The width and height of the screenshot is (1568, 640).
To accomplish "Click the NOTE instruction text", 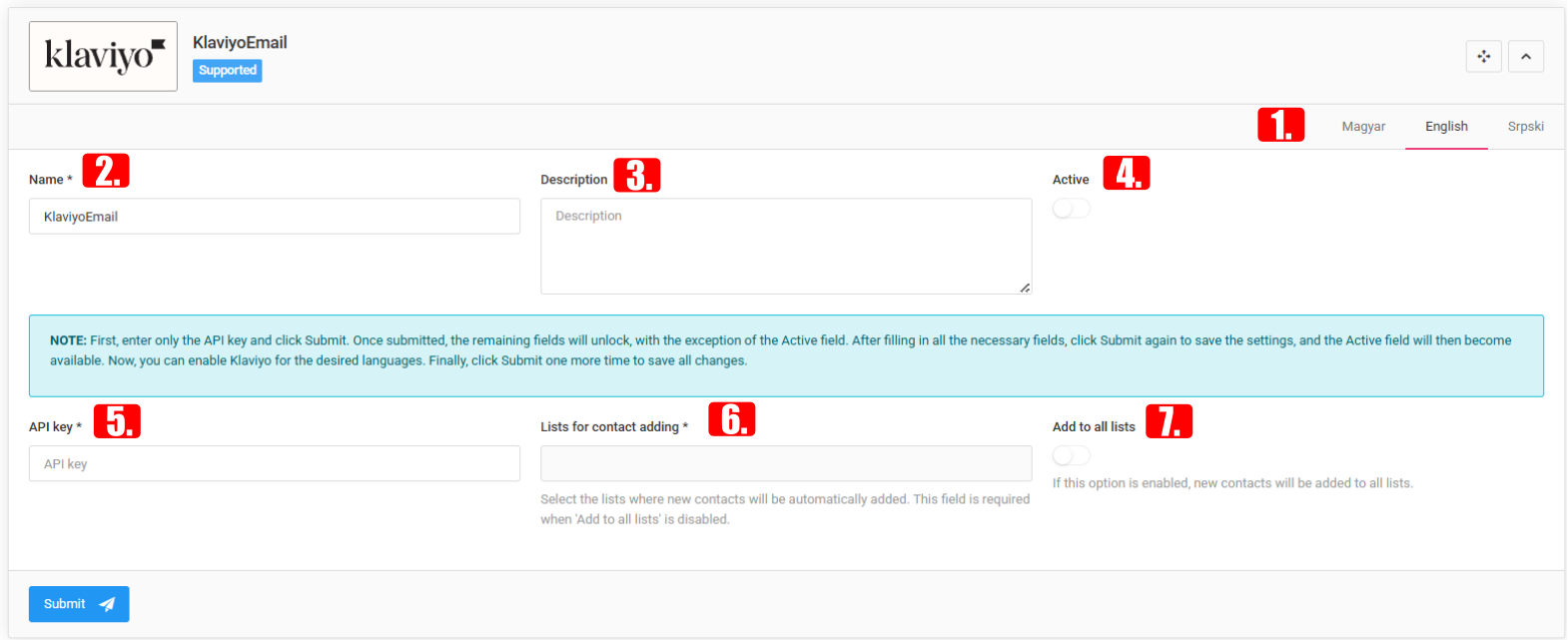I will pos(781,350).
